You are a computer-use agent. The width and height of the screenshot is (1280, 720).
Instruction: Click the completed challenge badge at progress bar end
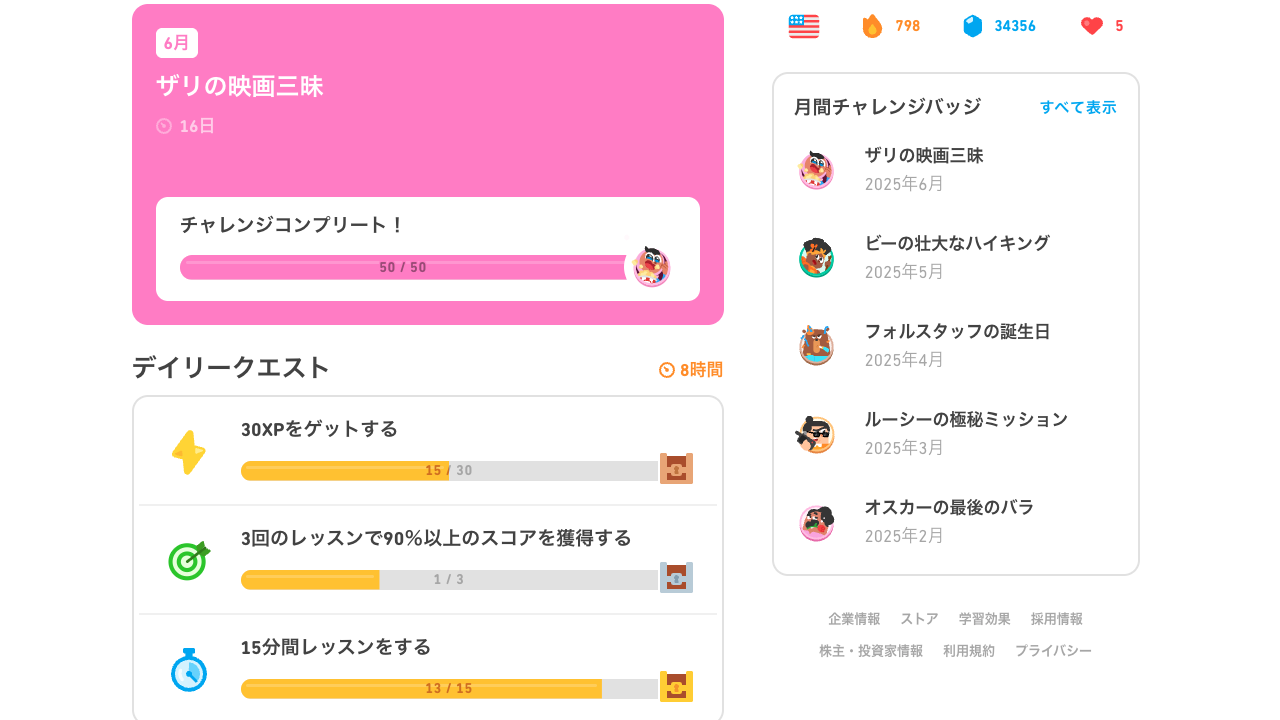coord(651,267)
